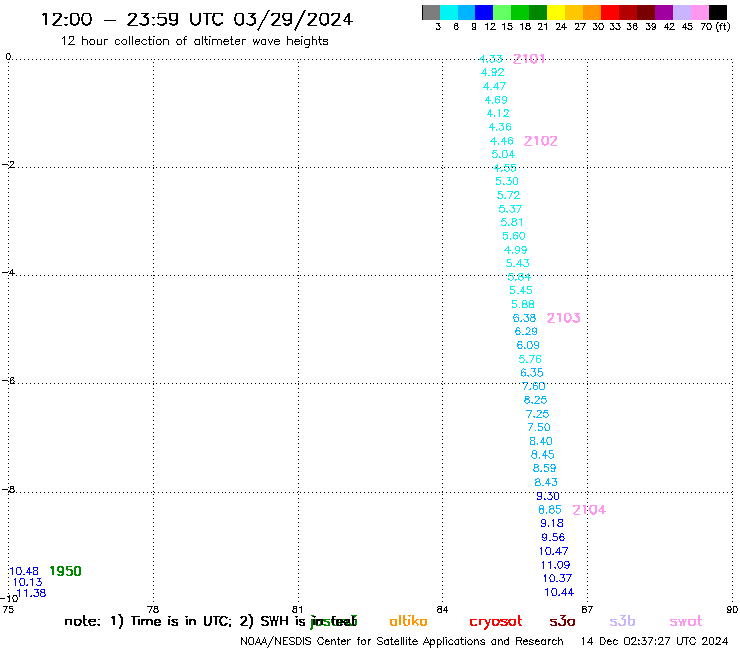The image size is (740, 650).
Task: Click the wave height value '4.12'
Action: (x=498, y=113)
